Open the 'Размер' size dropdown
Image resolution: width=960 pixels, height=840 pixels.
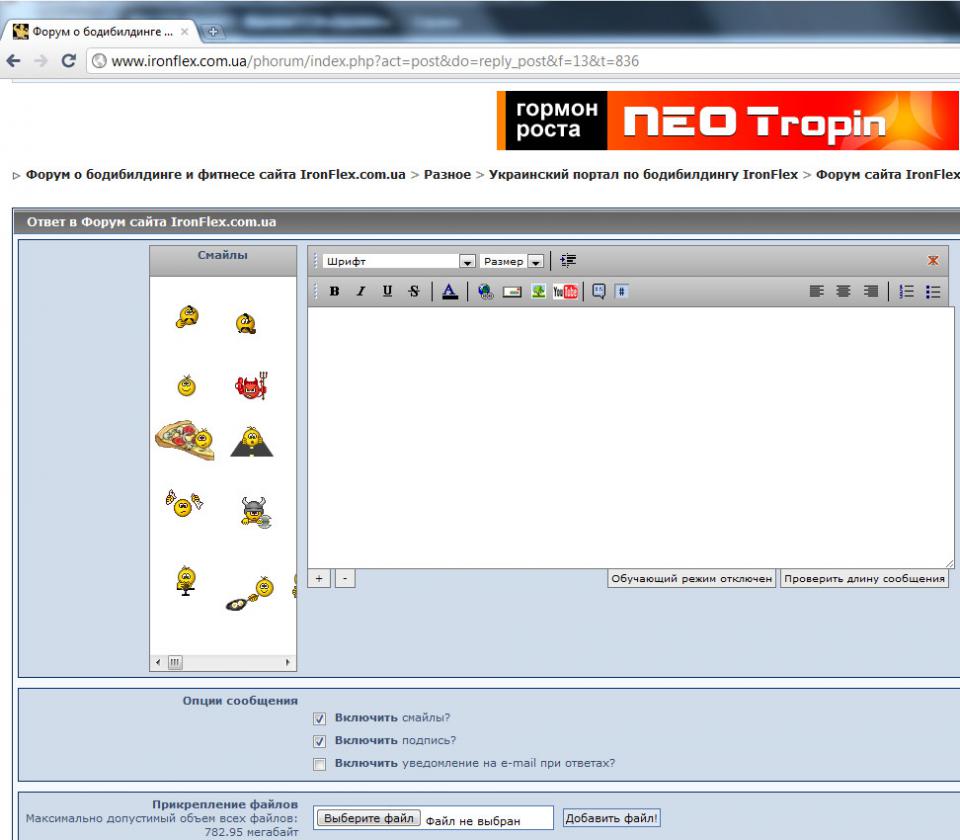tap(535, 262)
